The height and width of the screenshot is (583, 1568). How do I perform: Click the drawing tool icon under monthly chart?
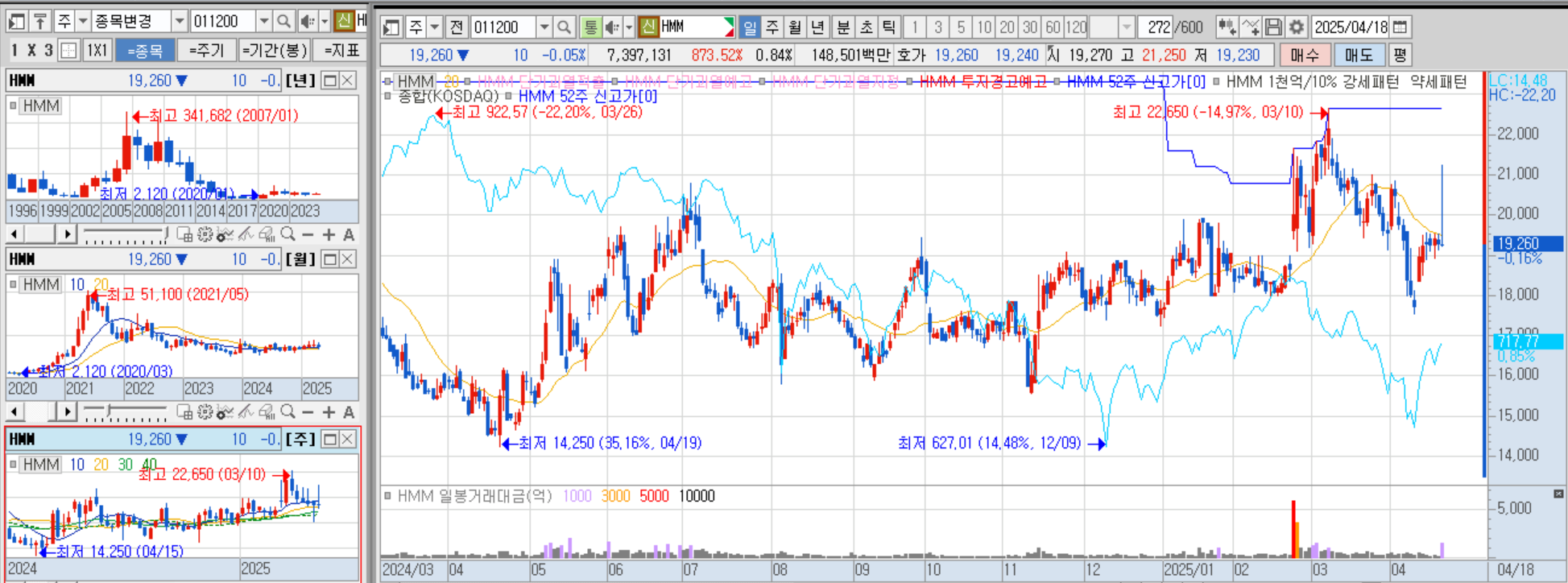246,412
